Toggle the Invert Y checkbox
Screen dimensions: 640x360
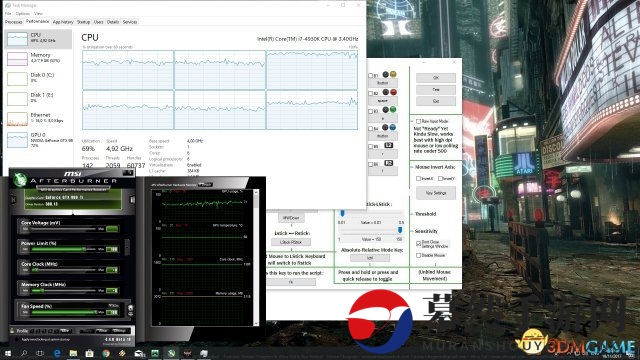coord(440,178)
